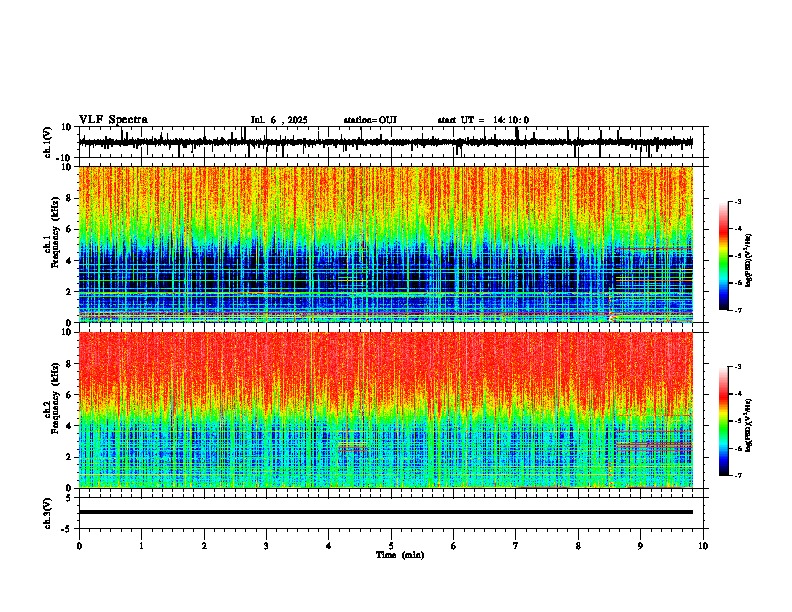Click the thick black ch.3 voltage trace
The image size is (792, 612).
point(385,512)
